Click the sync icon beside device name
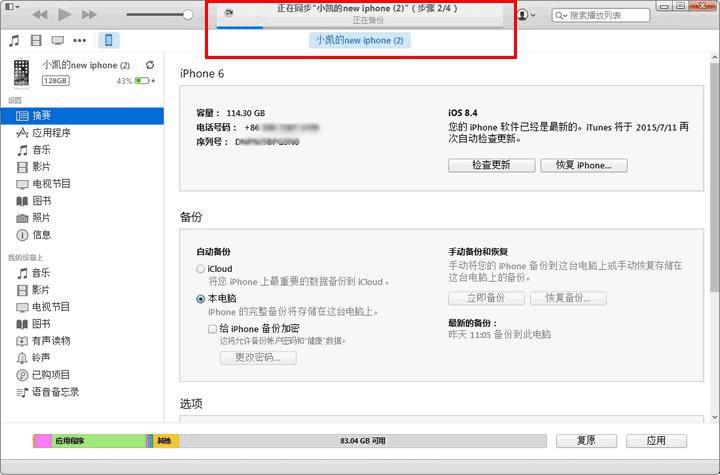The image size is (720, 475). coord(150,65)
